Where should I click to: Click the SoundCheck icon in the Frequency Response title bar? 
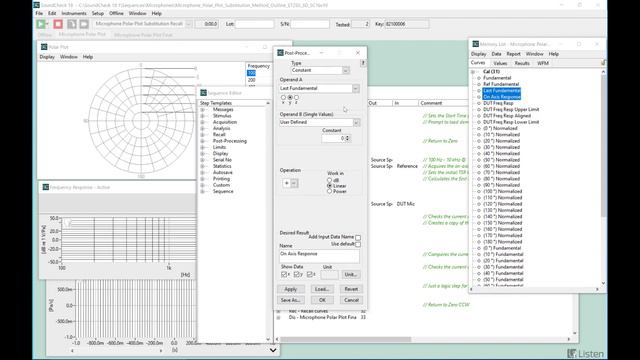46,187
